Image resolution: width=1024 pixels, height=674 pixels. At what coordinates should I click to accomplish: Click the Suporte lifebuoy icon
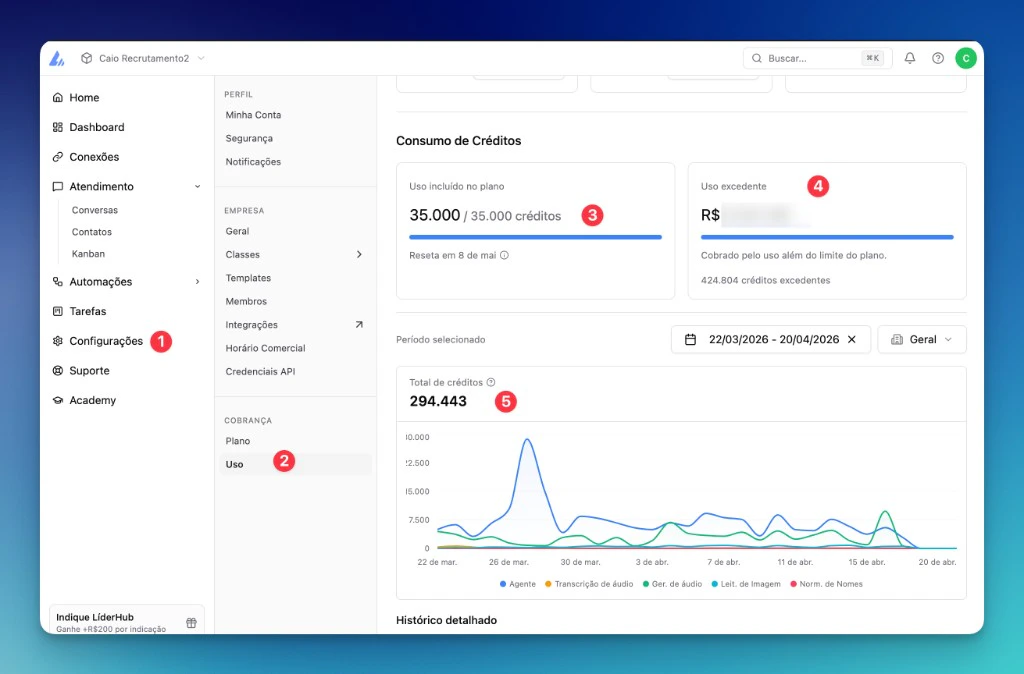pos(57,370)
